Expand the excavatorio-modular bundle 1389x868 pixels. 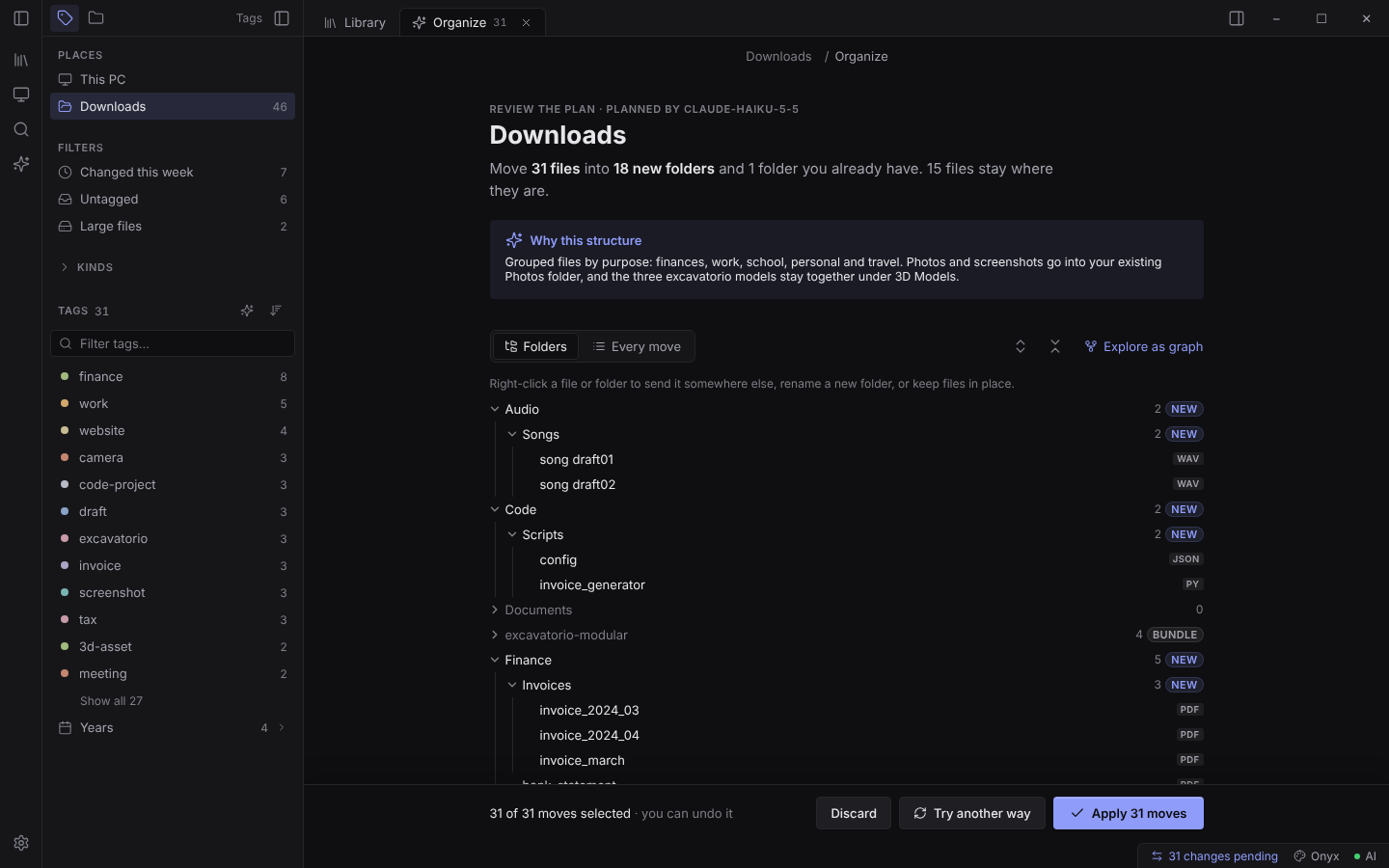[x=495, y=635]
